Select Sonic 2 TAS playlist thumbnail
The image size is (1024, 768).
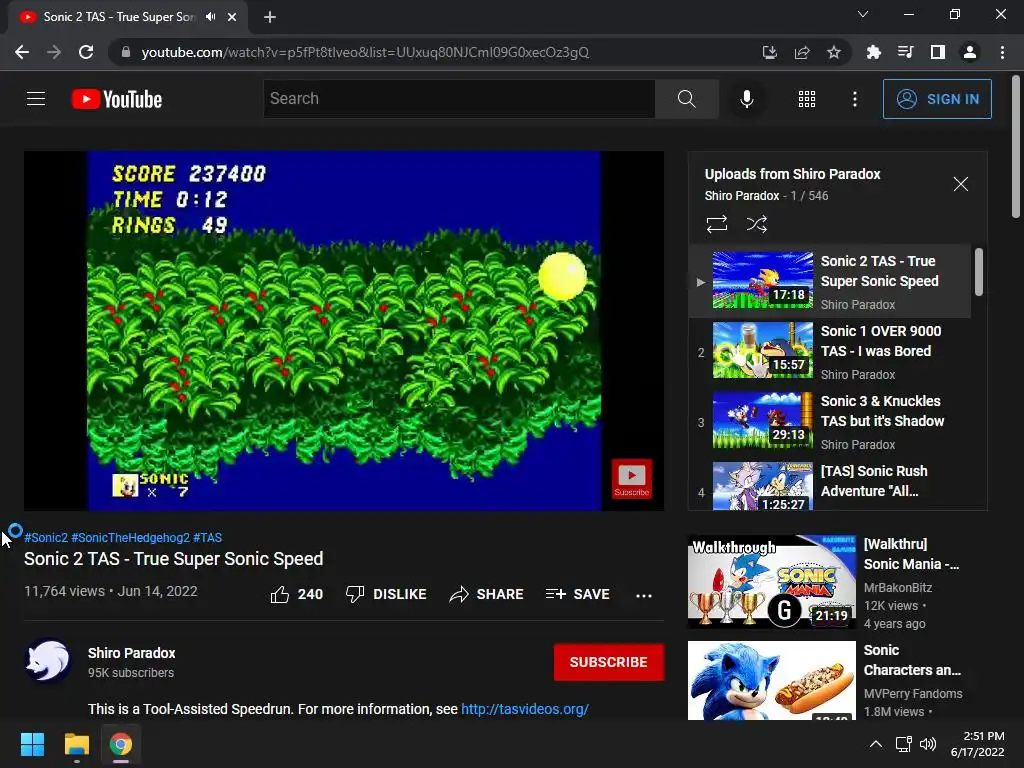point(763,280)
